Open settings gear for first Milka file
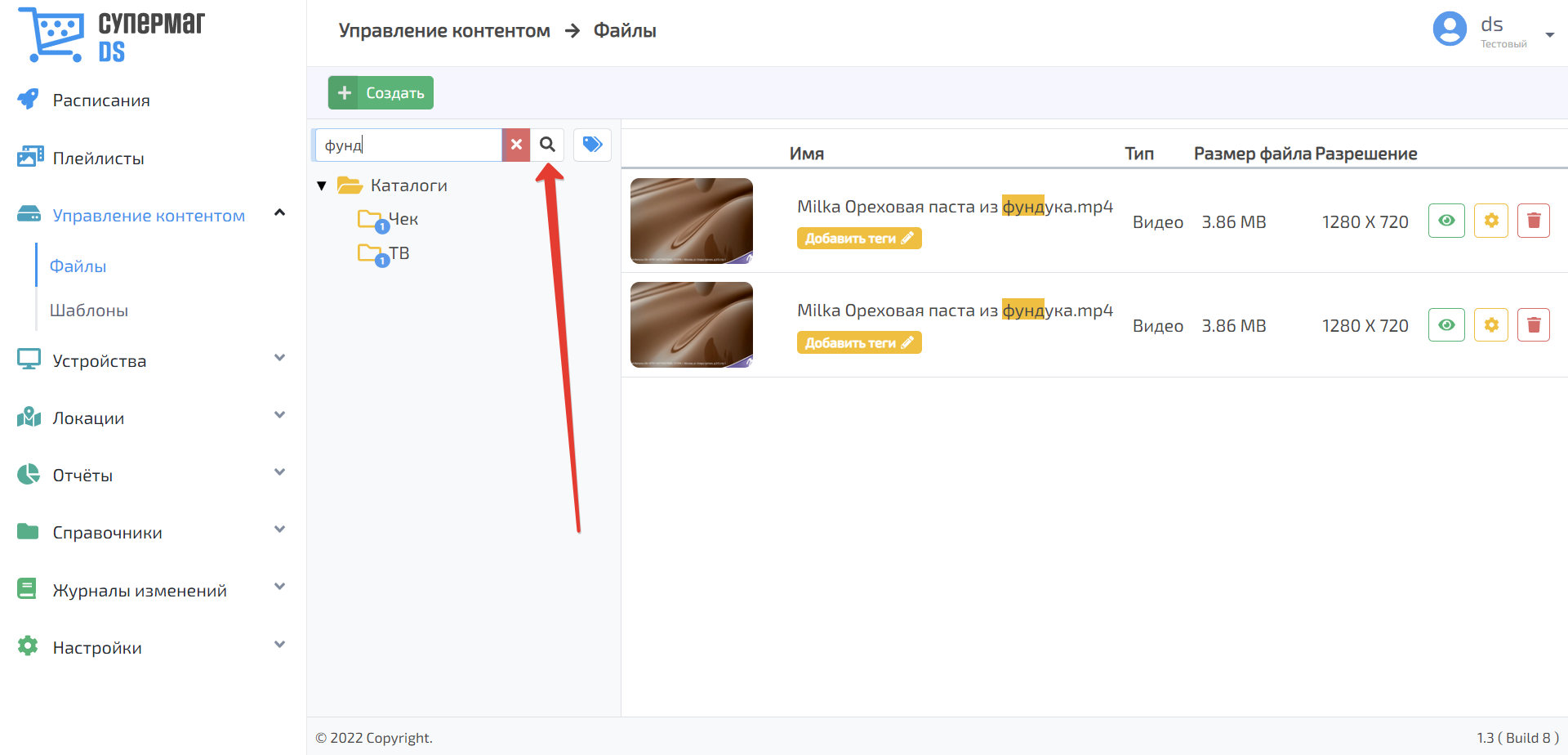Image resolution: width=1568 pixels, height=755 pixels. tap(1491, 221)
